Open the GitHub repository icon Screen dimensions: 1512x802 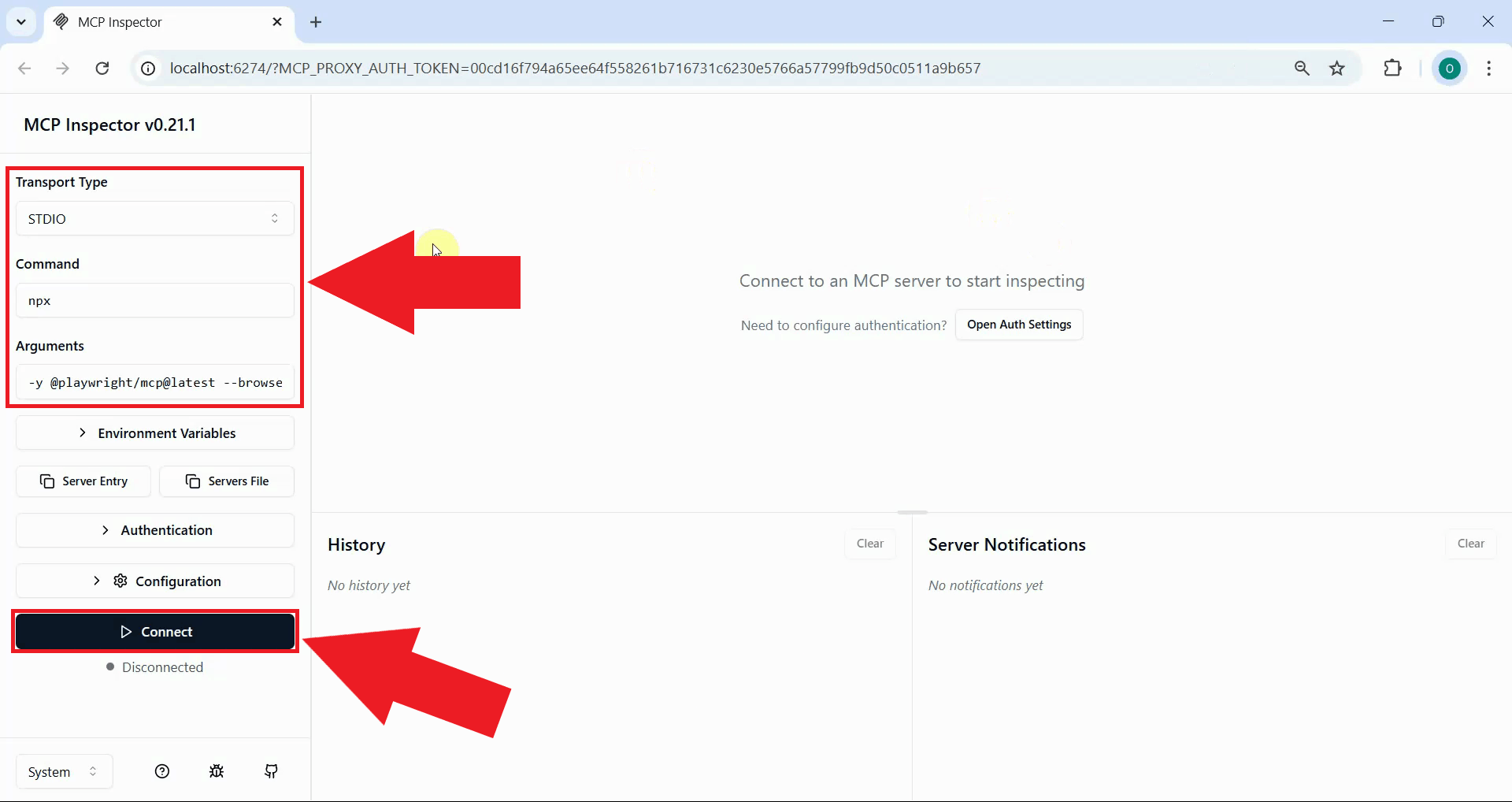[271, 771]
